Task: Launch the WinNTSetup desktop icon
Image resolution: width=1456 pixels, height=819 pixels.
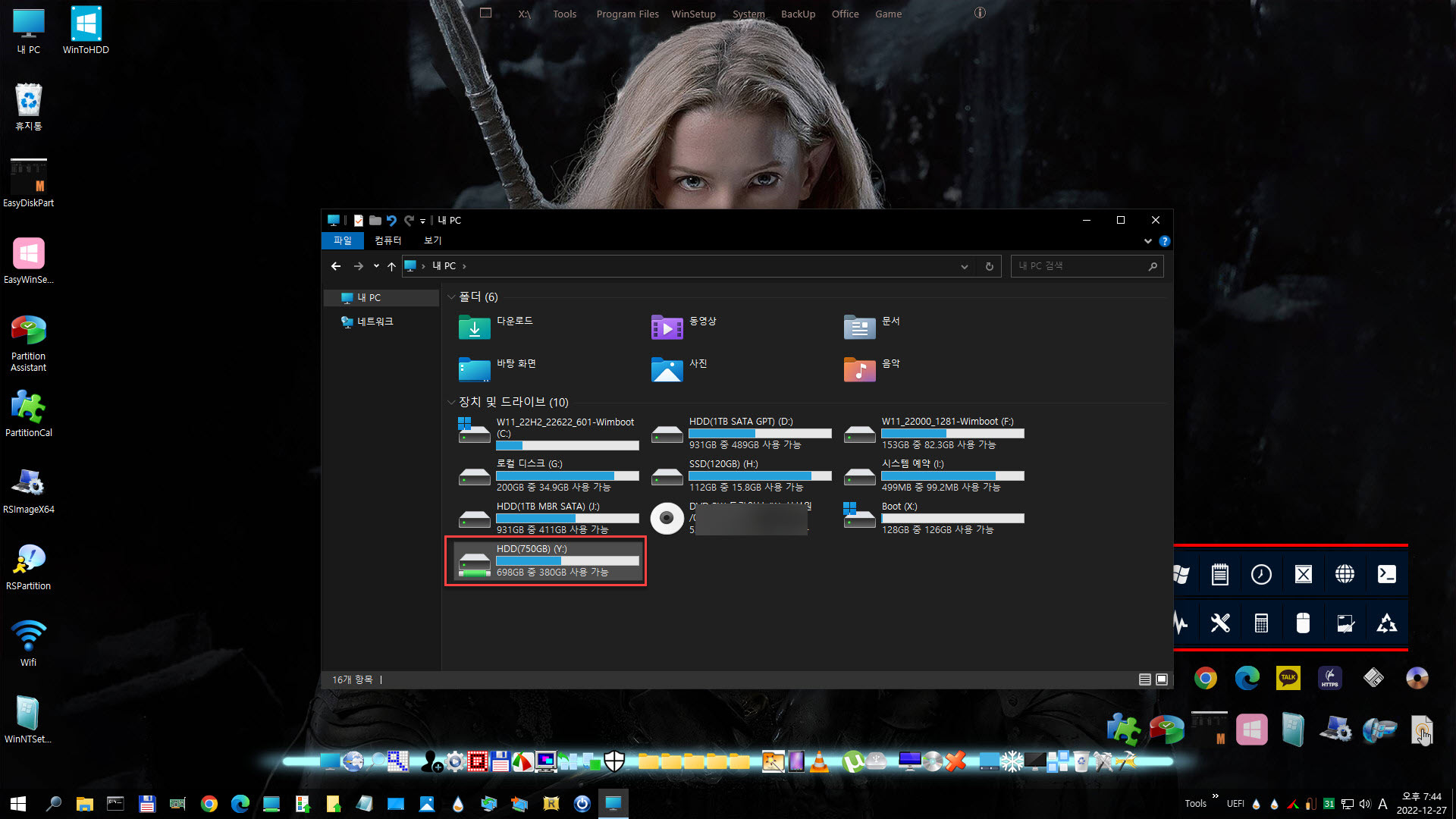Action: pyautogui.click(x=28, y=720)
